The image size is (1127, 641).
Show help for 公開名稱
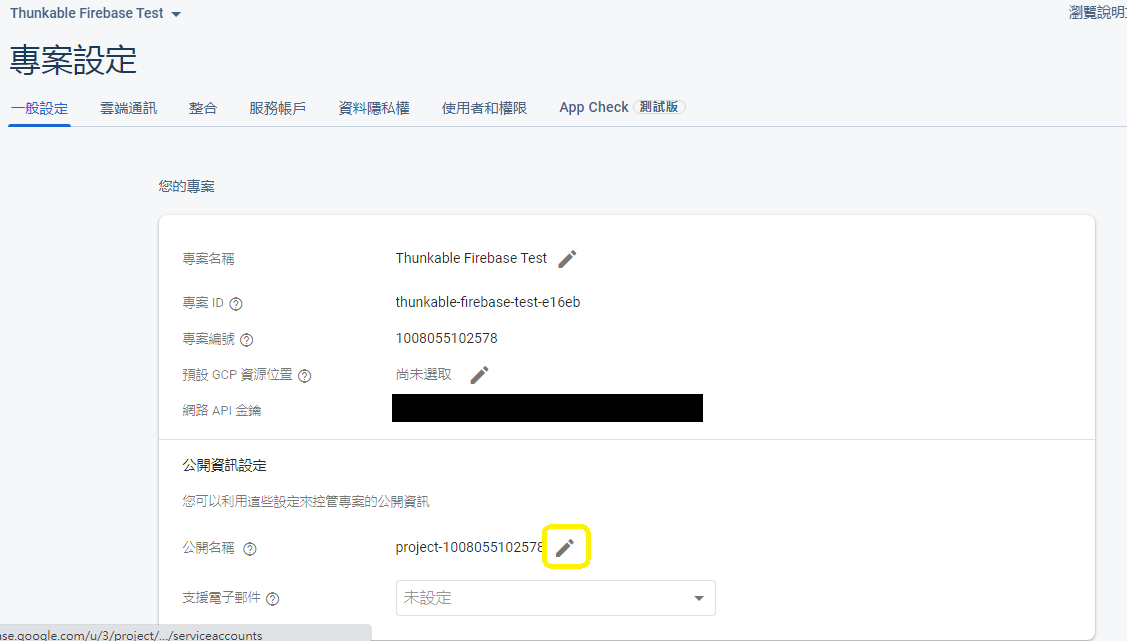pos(249,549)
